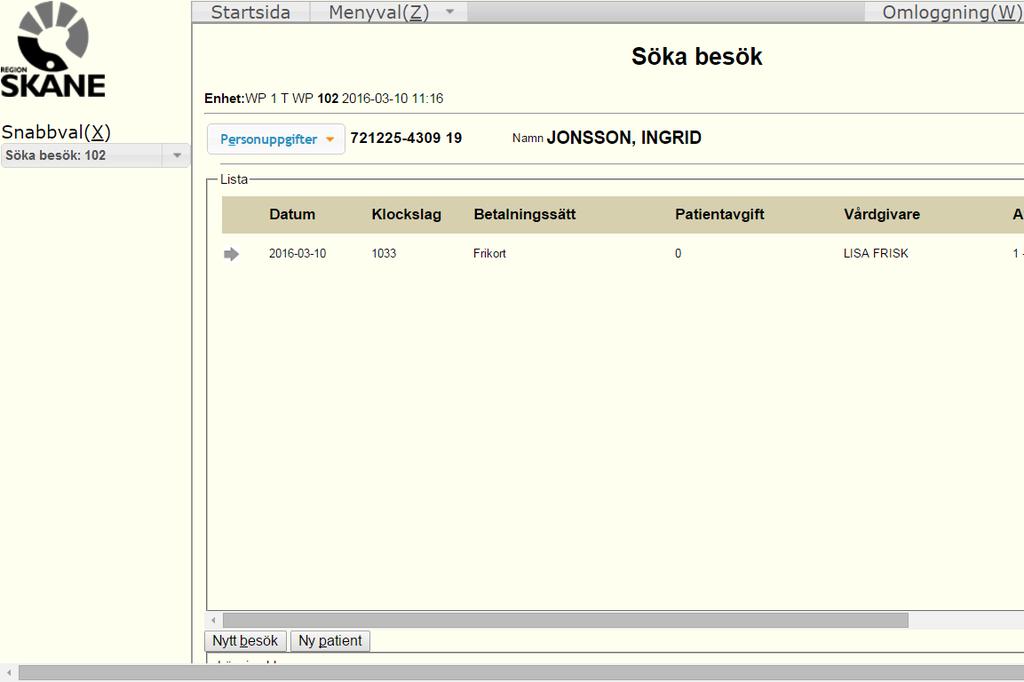The width and height of the screenshot is (1024, 682).
Task: Click Omloggning(W) in the top bar
Action: (x=952, y=12)
